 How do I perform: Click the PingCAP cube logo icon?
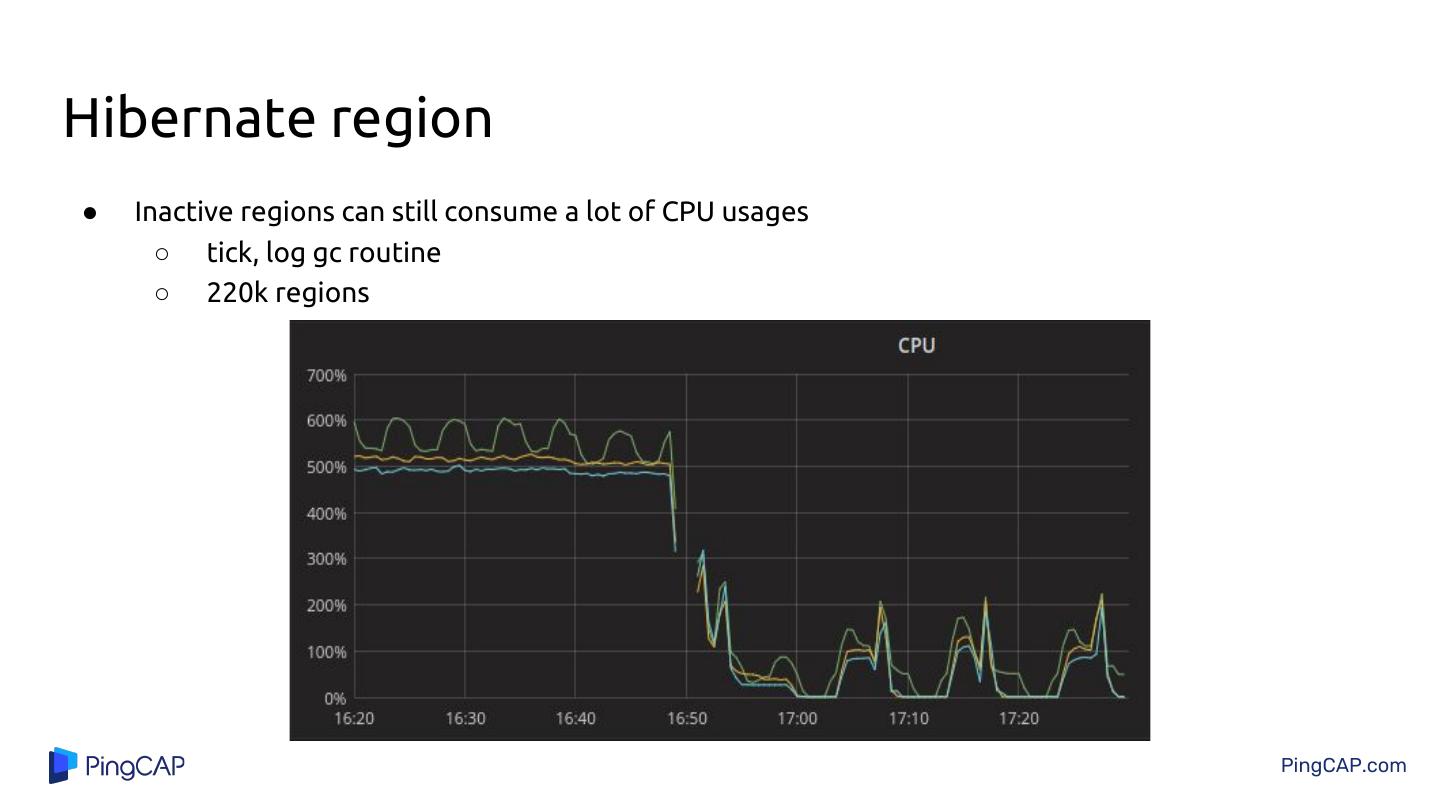pyautogui.click(x=63, y=766)
